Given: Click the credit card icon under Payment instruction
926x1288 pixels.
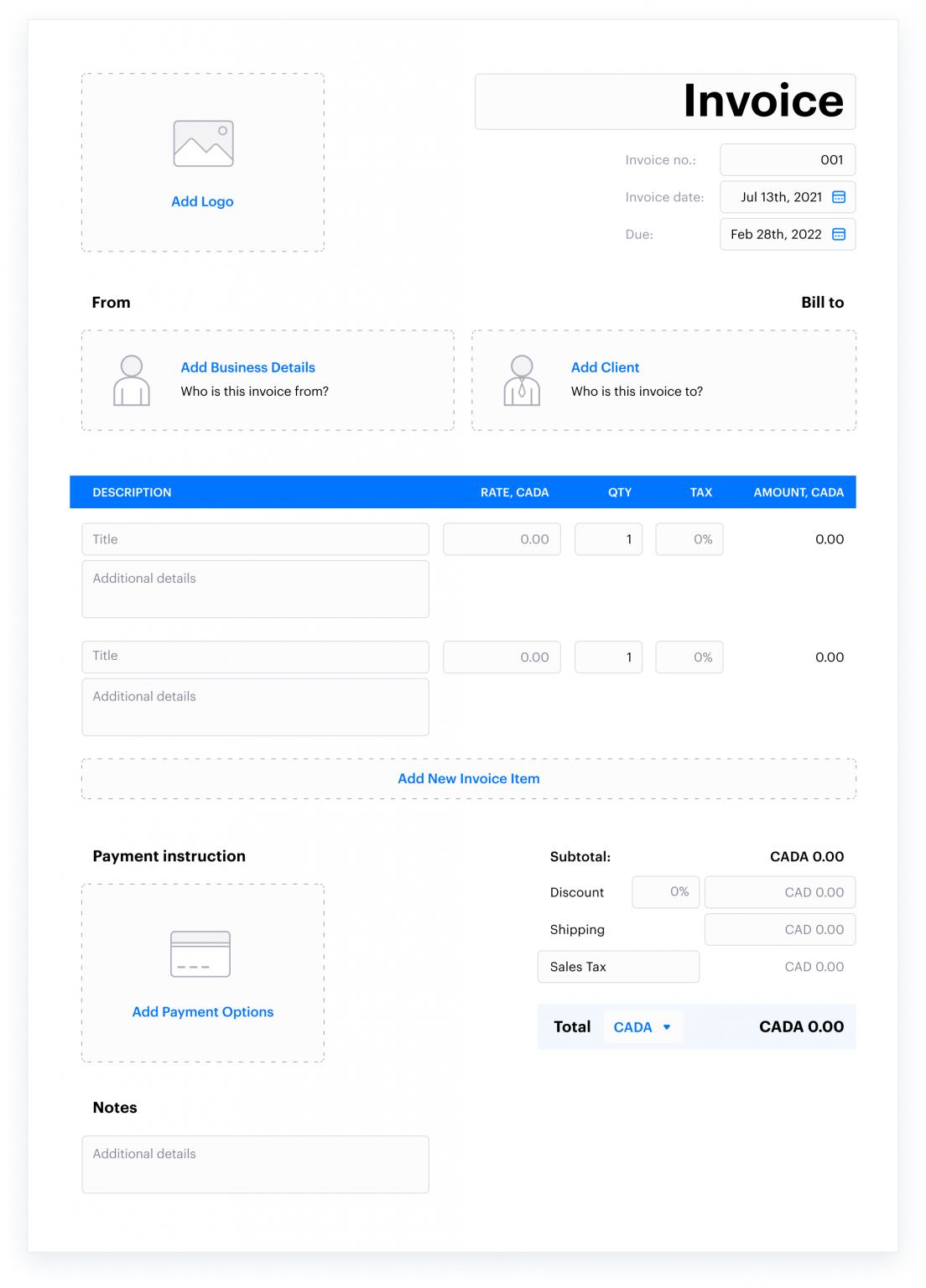Looking at the screenshot, I should (x=202, y=953).
